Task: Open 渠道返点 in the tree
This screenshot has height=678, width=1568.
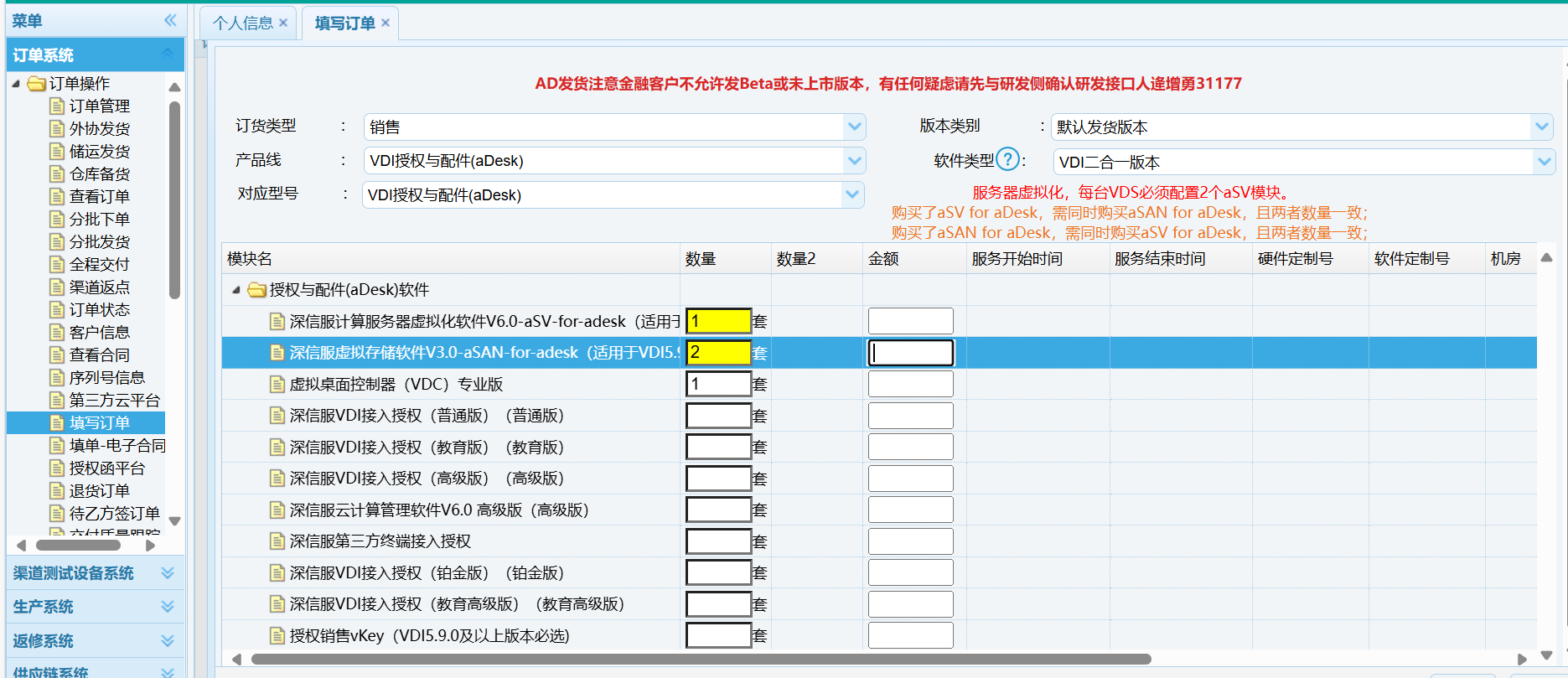Action: tap(99, 287)
